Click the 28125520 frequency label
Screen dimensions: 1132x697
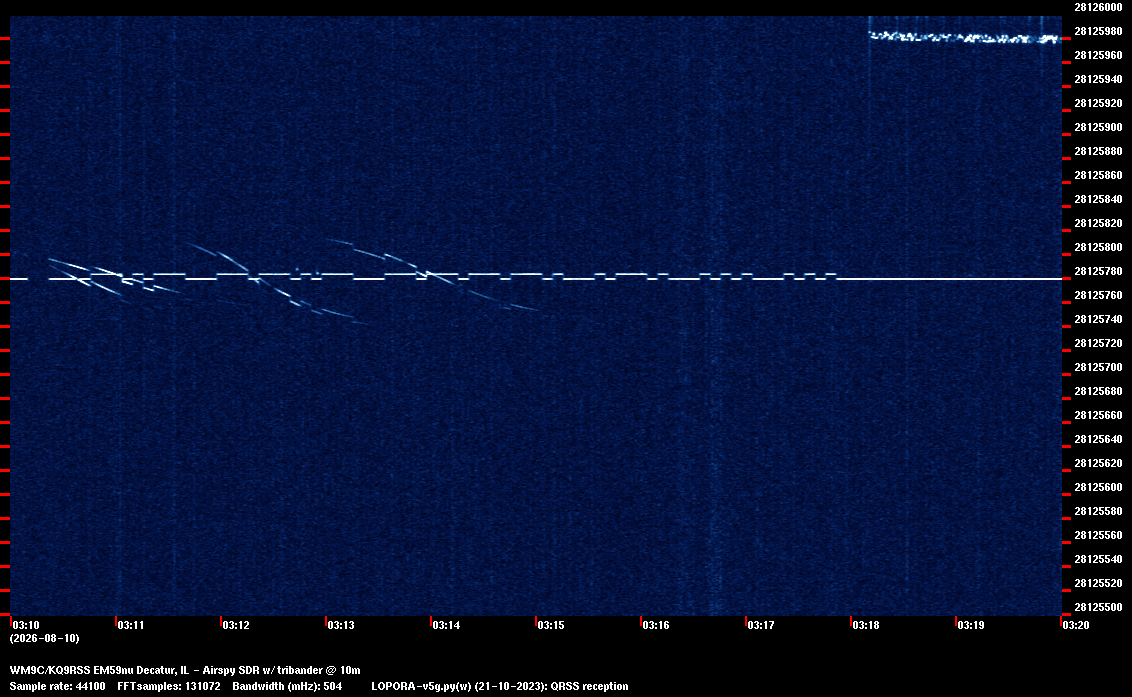pyautogui.click(x=1098, y=583)
